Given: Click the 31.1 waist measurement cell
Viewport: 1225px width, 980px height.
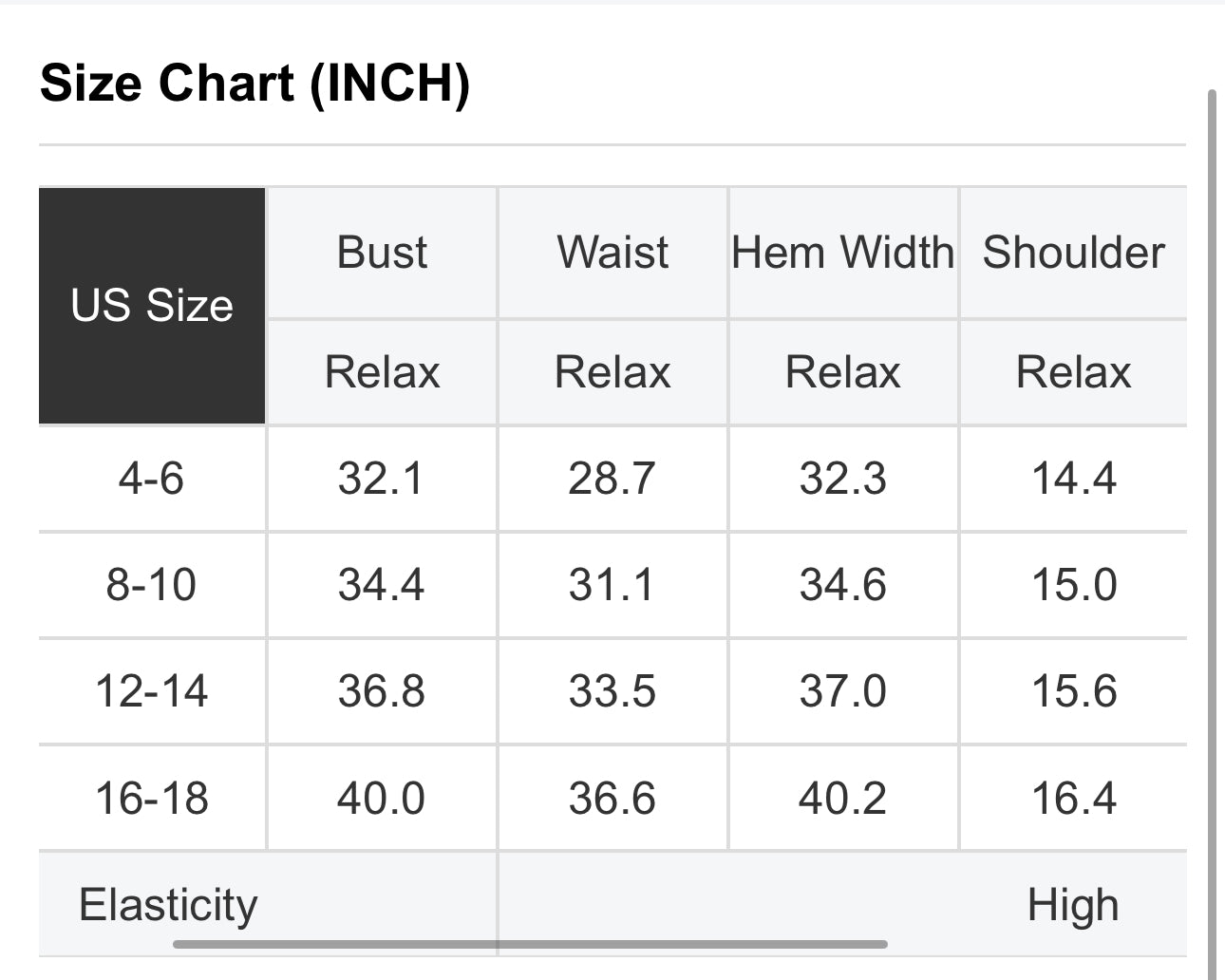Looking at the screenshot, I should (612, 584).
